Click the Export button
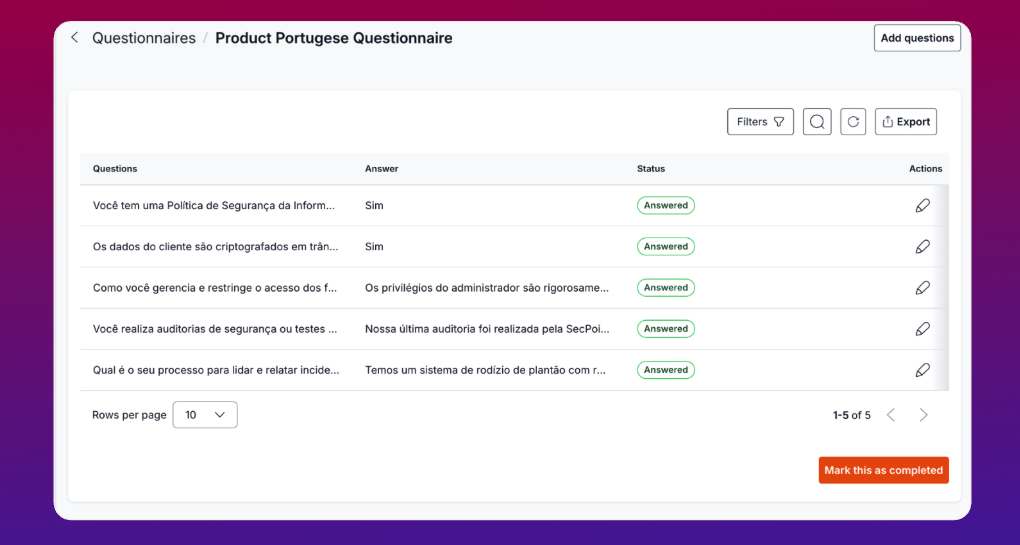 pyautogui.click(x=905, y=122)
